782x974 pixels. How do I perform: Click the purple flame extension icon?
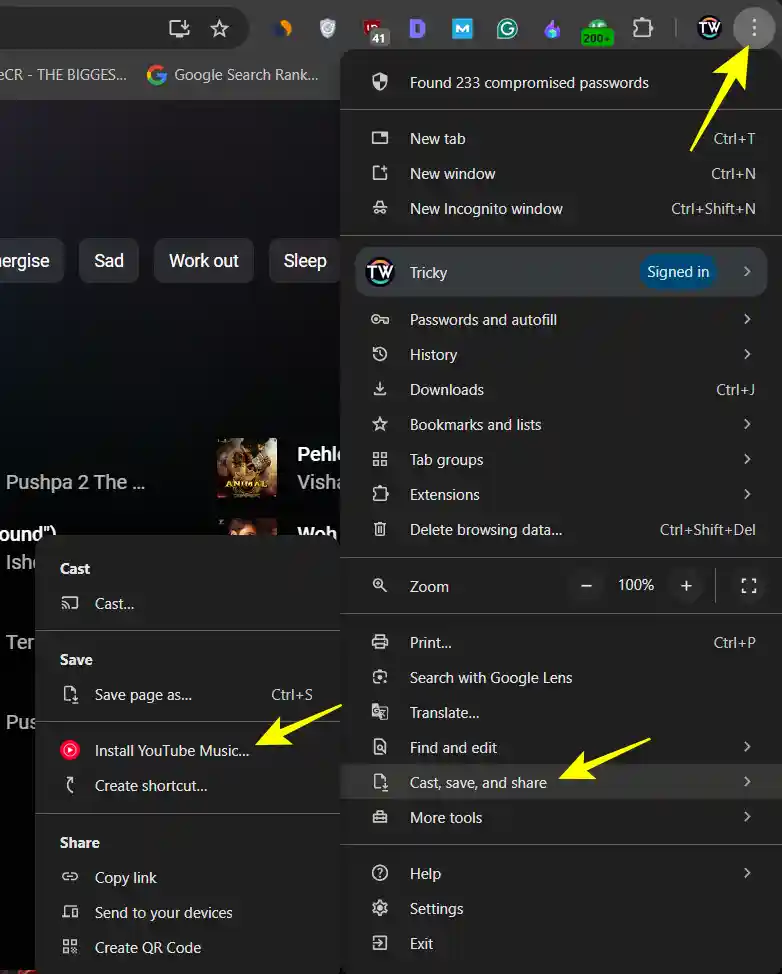pyautogui.click(x=552, y=29)
